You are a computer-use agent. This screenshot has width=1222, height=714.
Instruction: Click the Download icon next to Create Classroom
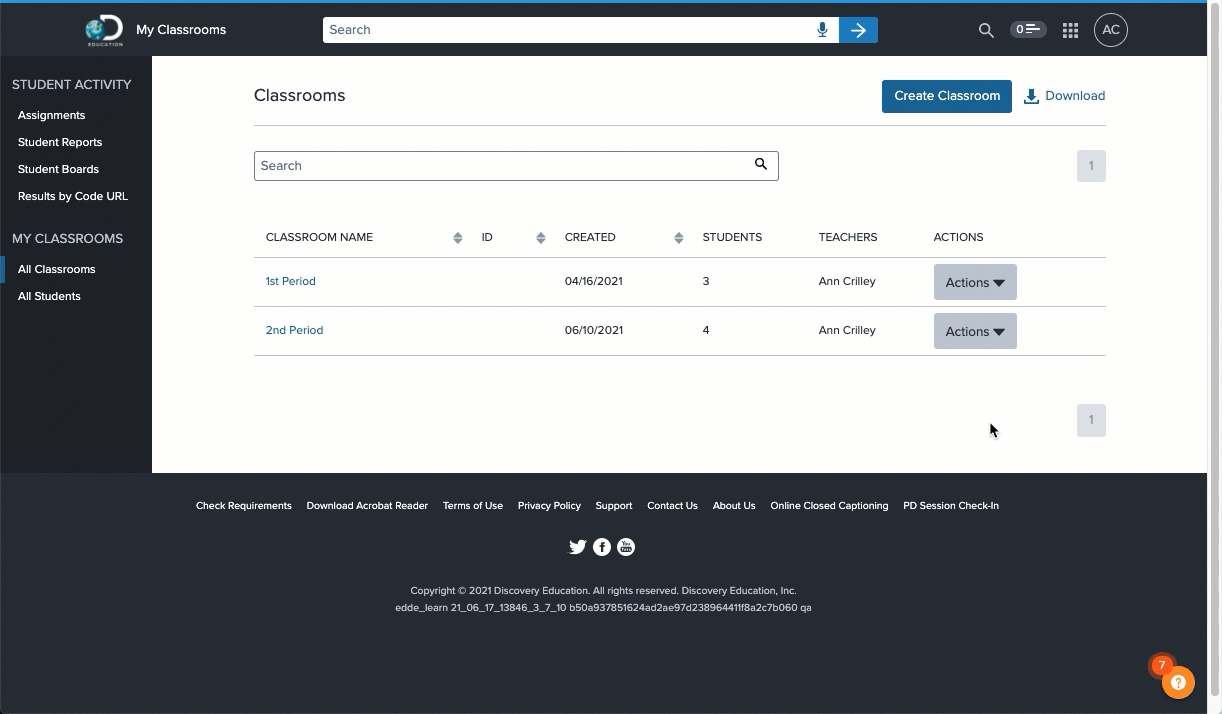[x=1031, y=95]
